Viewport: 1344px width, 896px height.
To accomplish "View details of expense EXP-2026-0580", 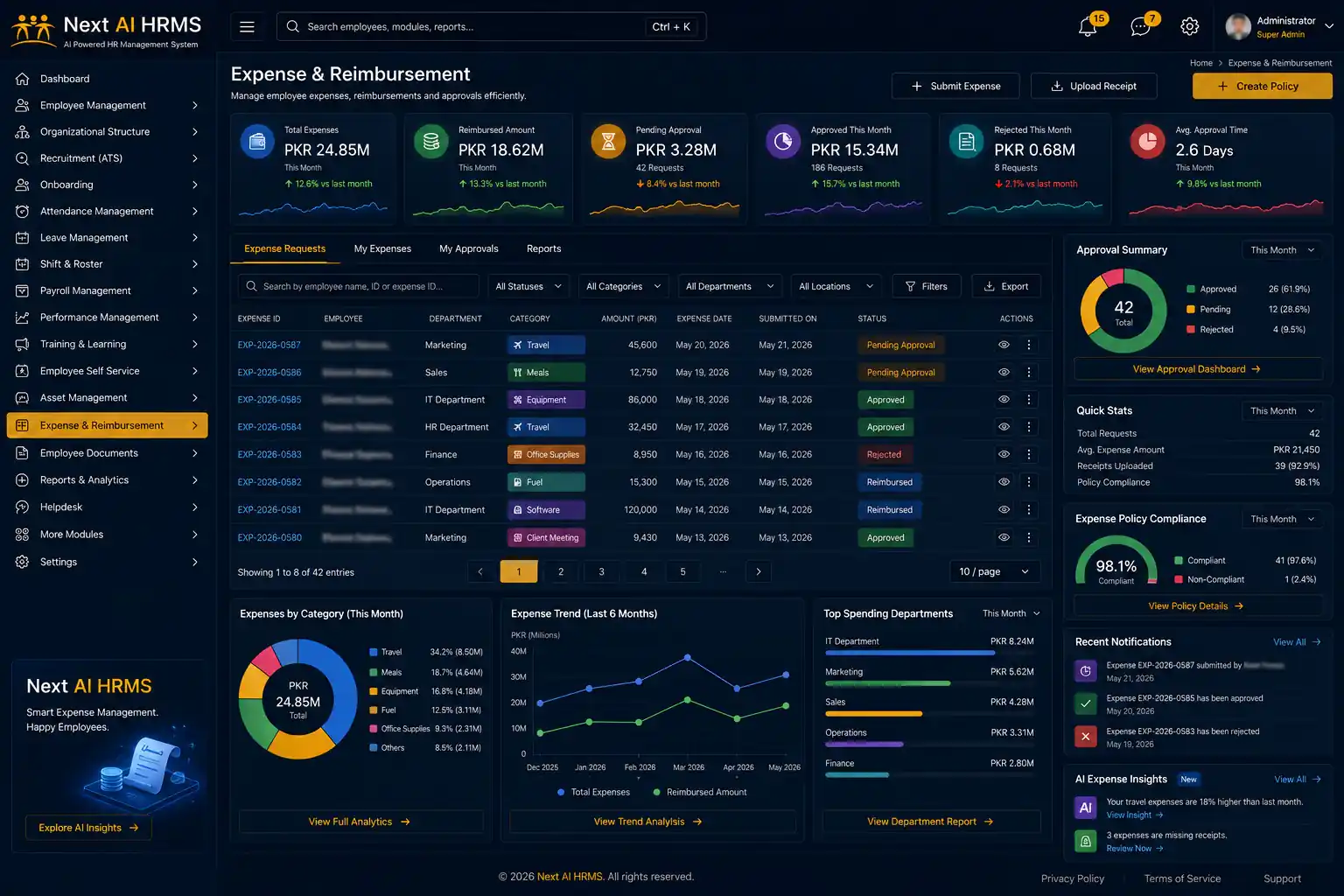I will tap(1004, 537).
